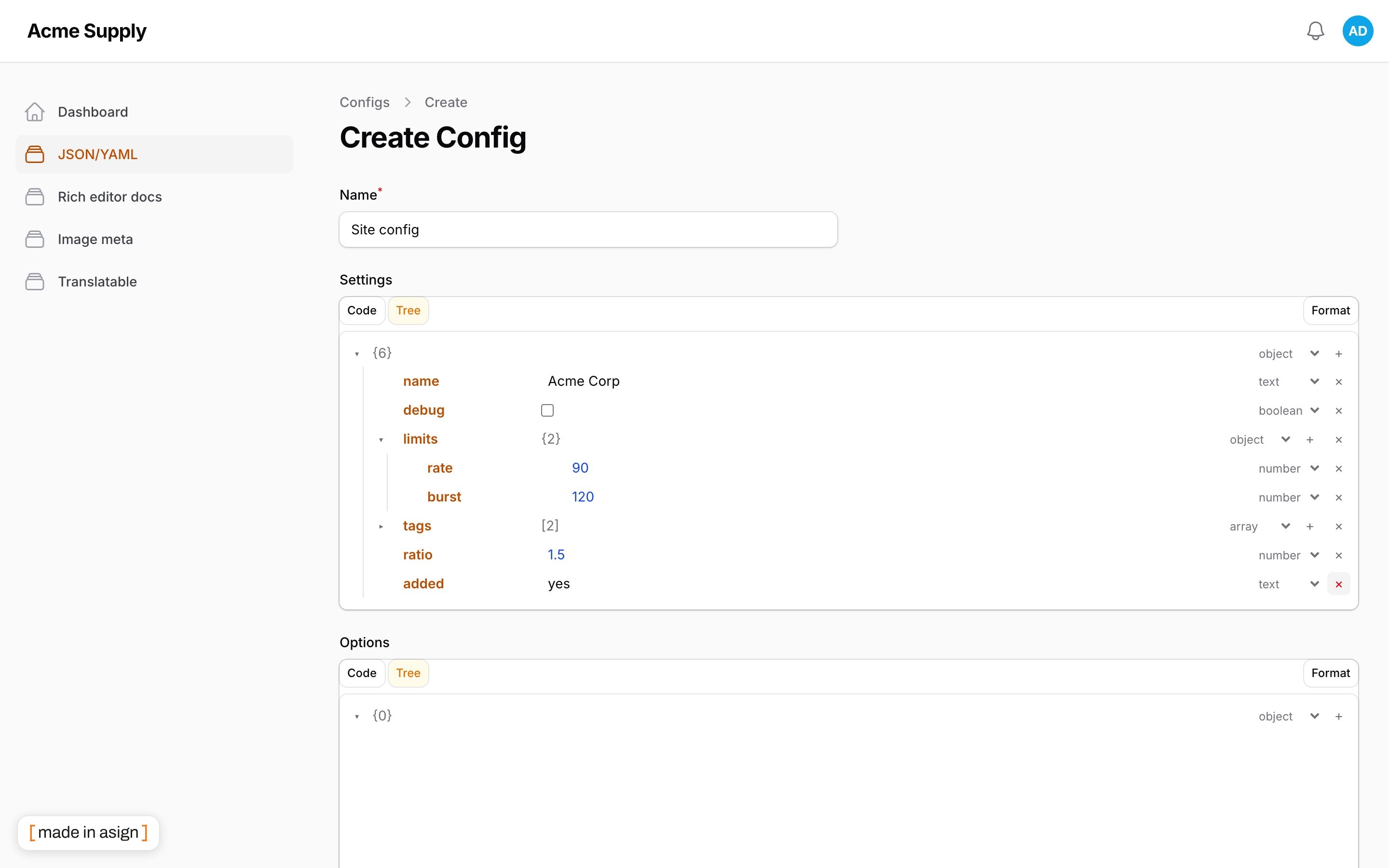
Task: Go to Configs breadcrumb link
Action: 365,102
